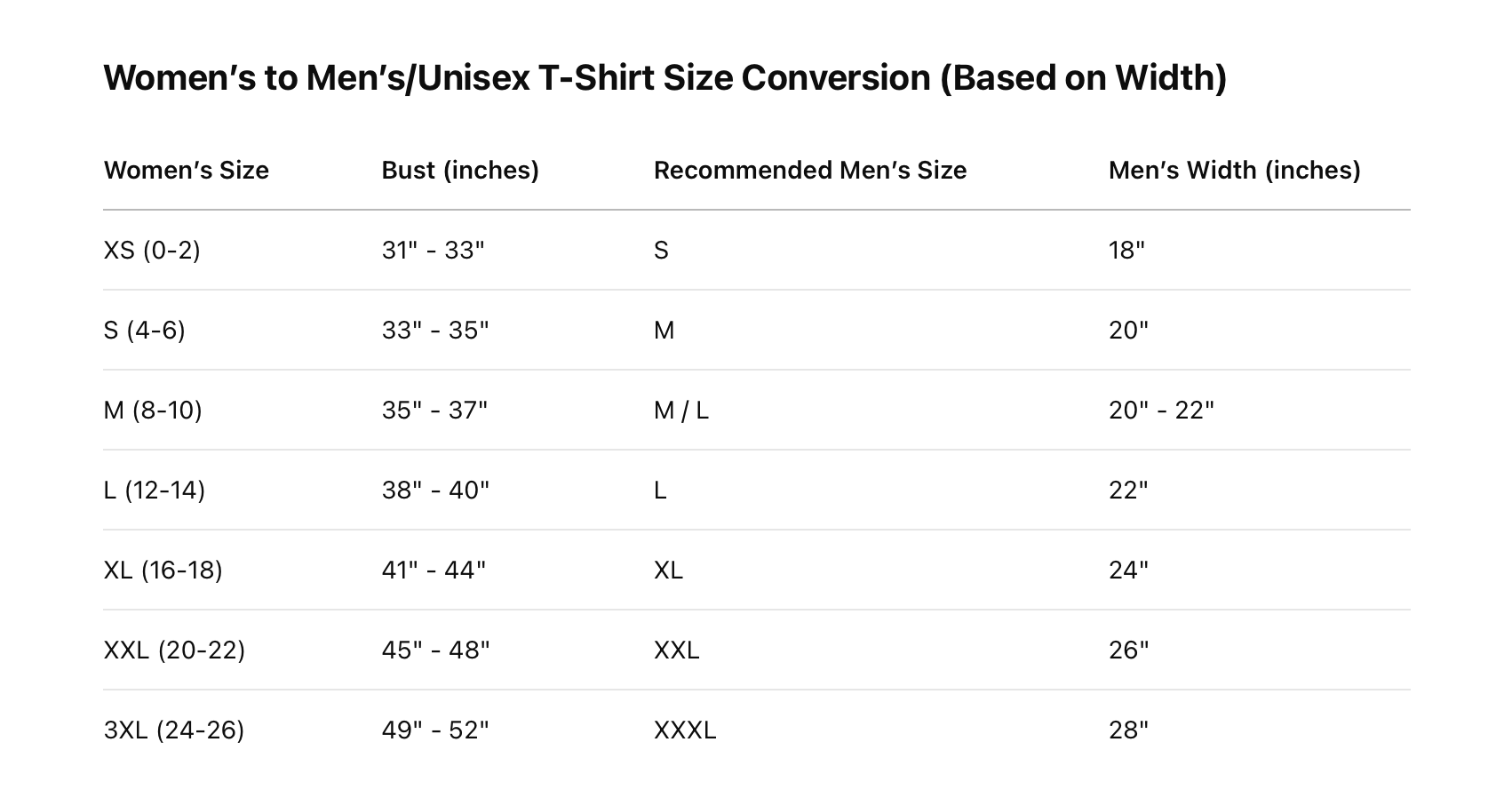
Task: Select the XL (16-18) women's size cell
Action: [x=163, y=571]
